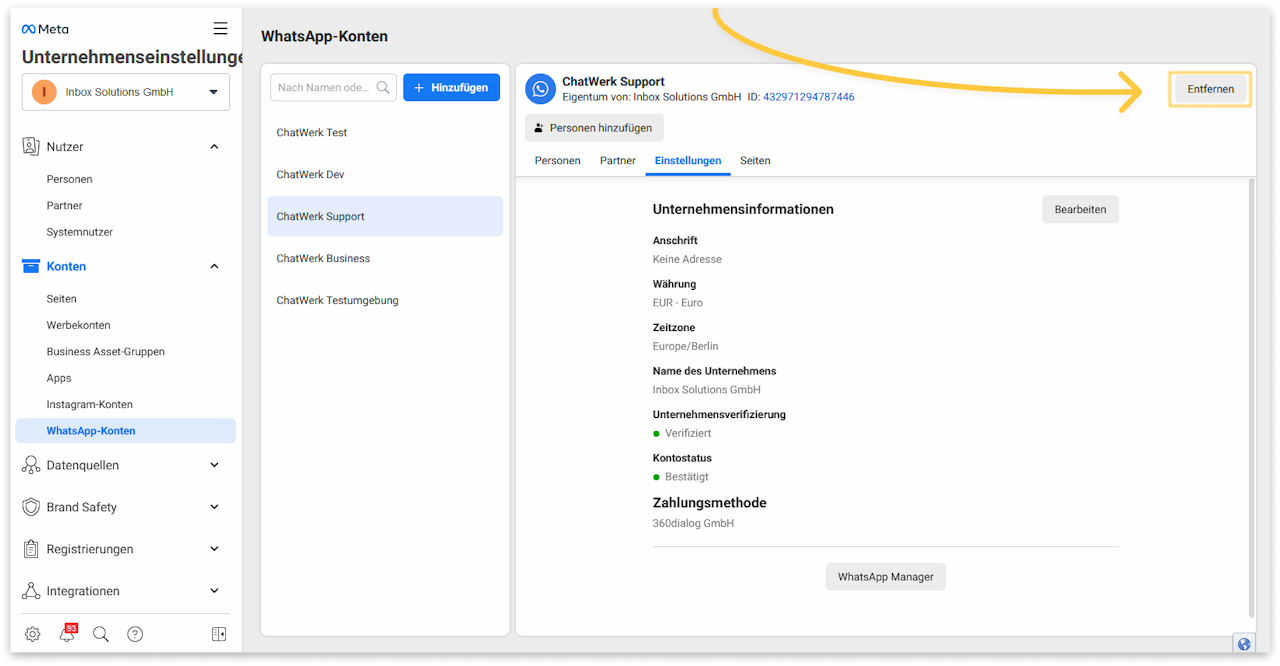Select ChatWerk Business in account list

[x=323, y=258]
